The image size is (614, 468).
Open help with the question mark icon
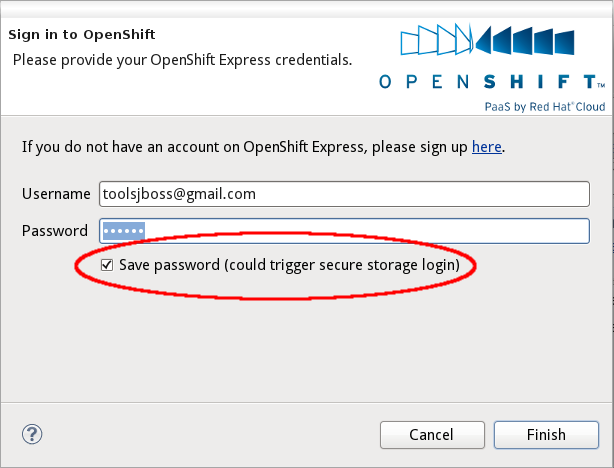32,434
